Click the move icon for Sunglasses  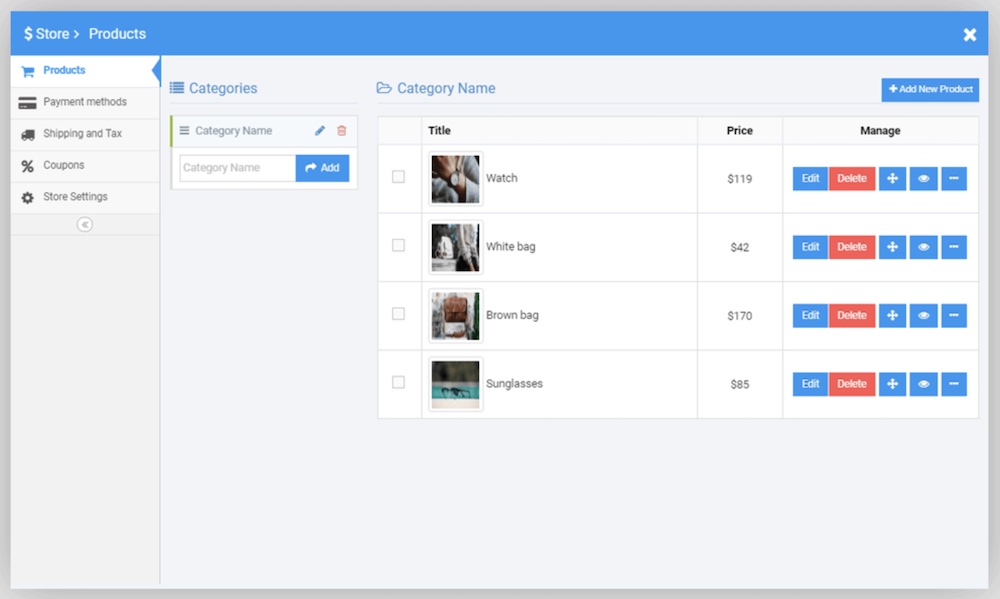[x=892, y=384]
